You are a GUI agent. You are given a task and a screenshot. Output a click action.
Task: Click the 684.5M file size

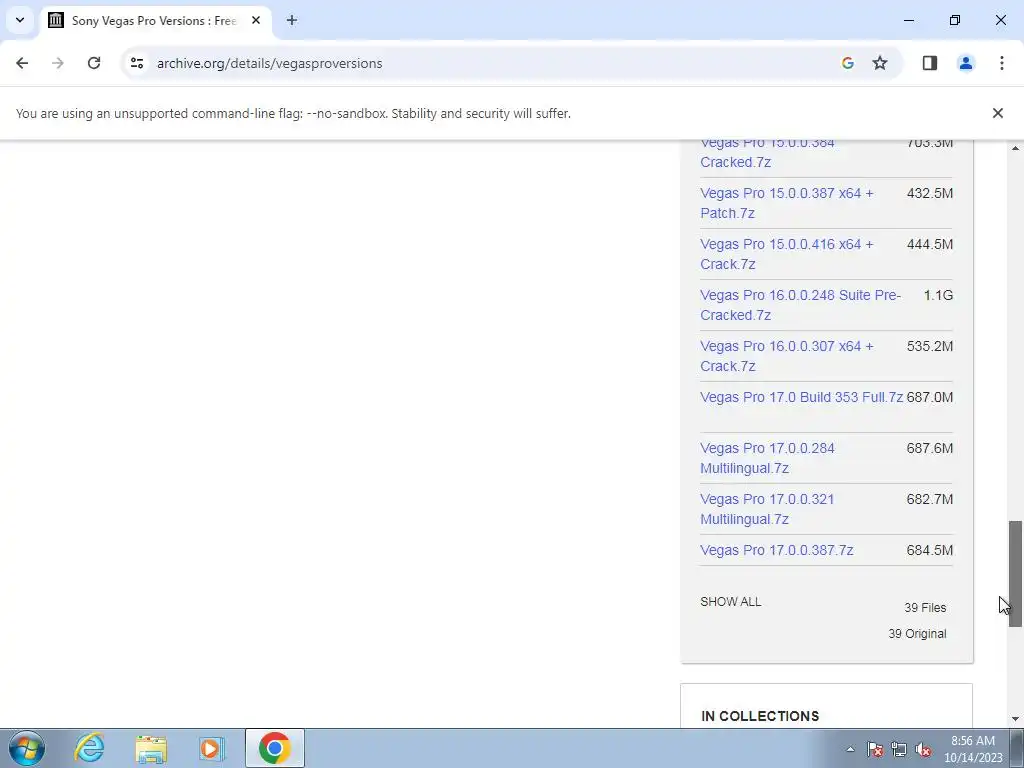tap(929, 550)
